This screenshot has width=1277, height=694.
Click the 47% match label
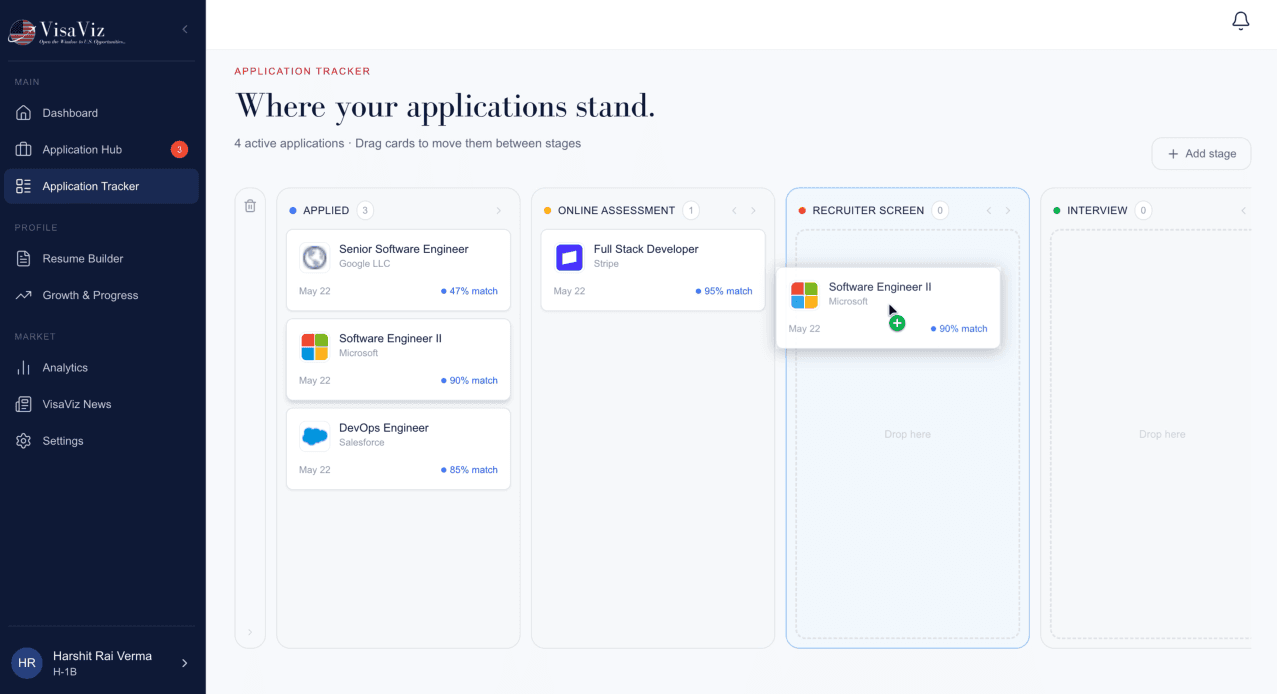(470, 292)
